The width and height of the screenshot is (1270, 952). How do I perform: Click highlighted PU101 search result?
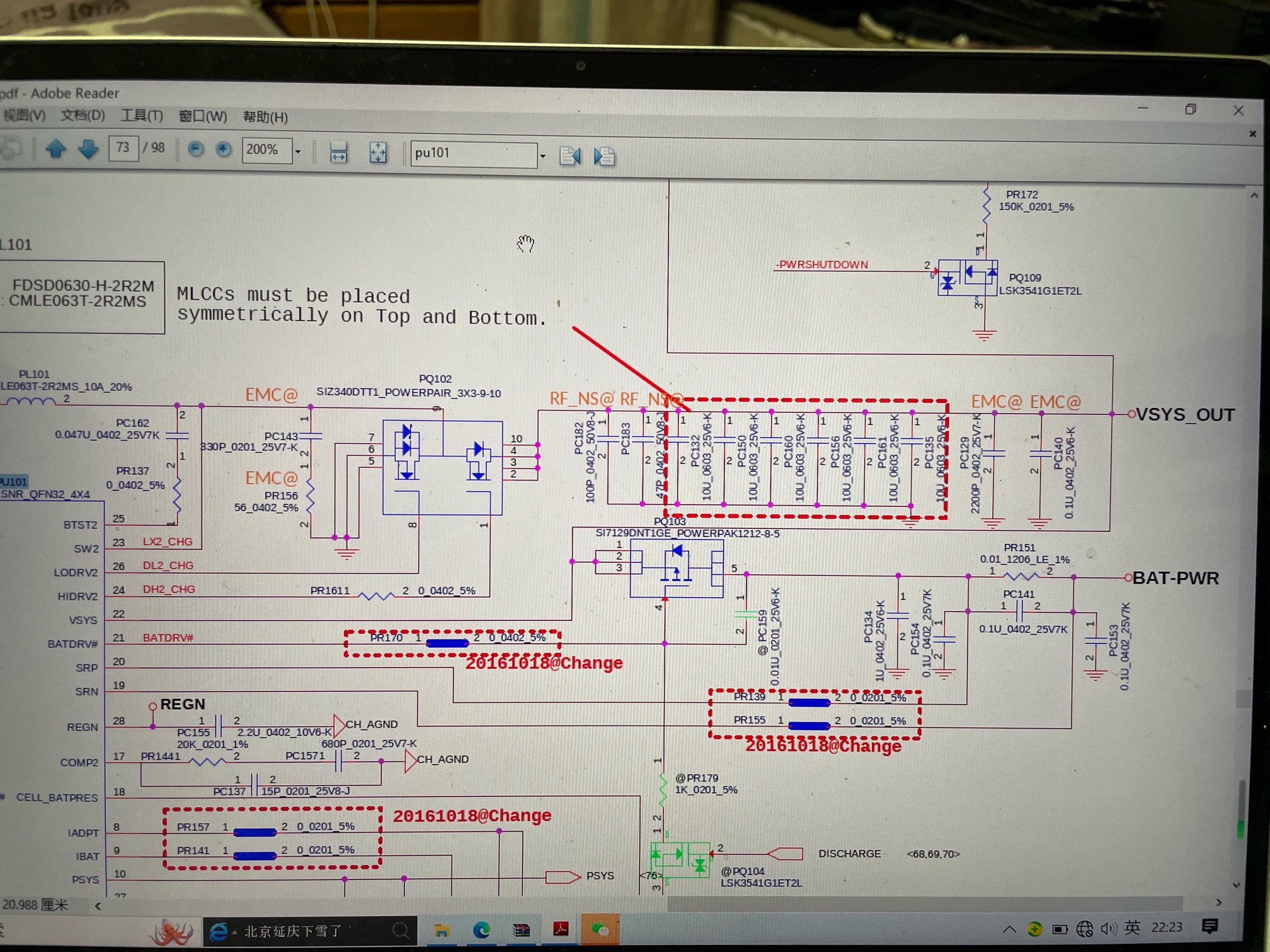click(x=14, y=482)
